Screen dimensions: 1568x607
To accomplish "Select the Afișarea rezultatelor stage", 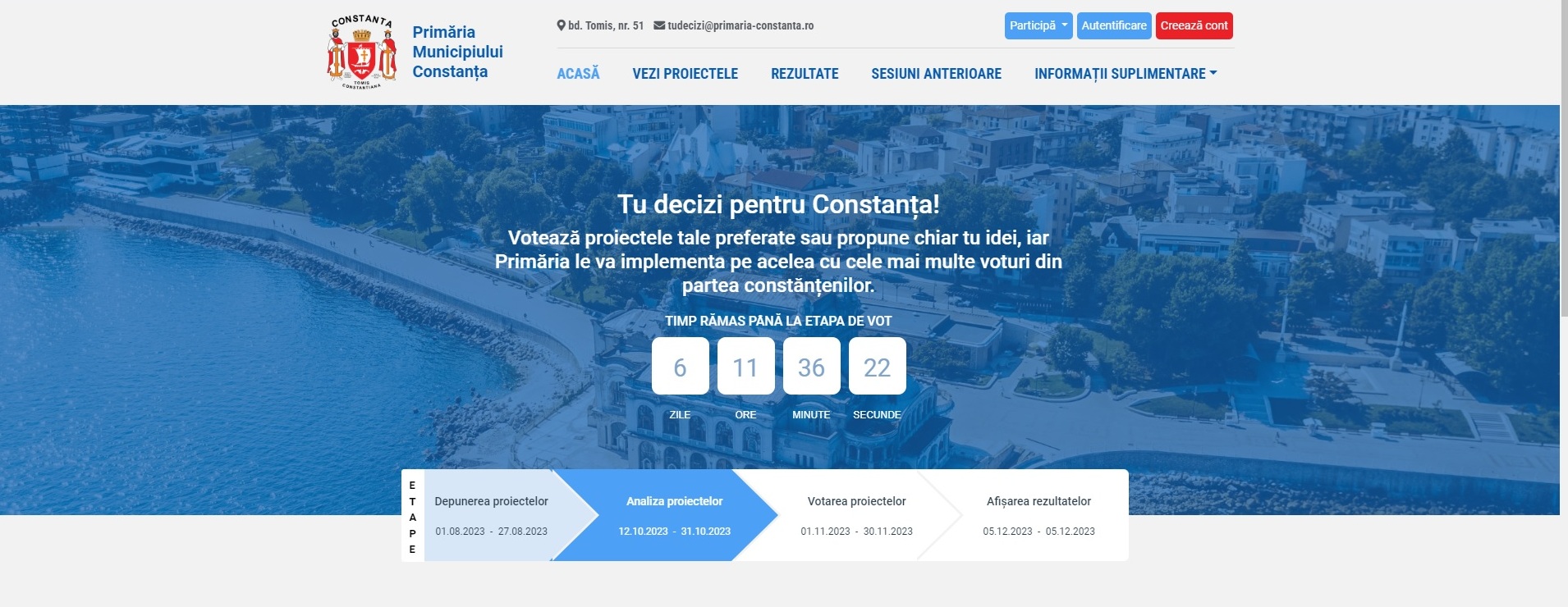I will (x=1038, y=515).
